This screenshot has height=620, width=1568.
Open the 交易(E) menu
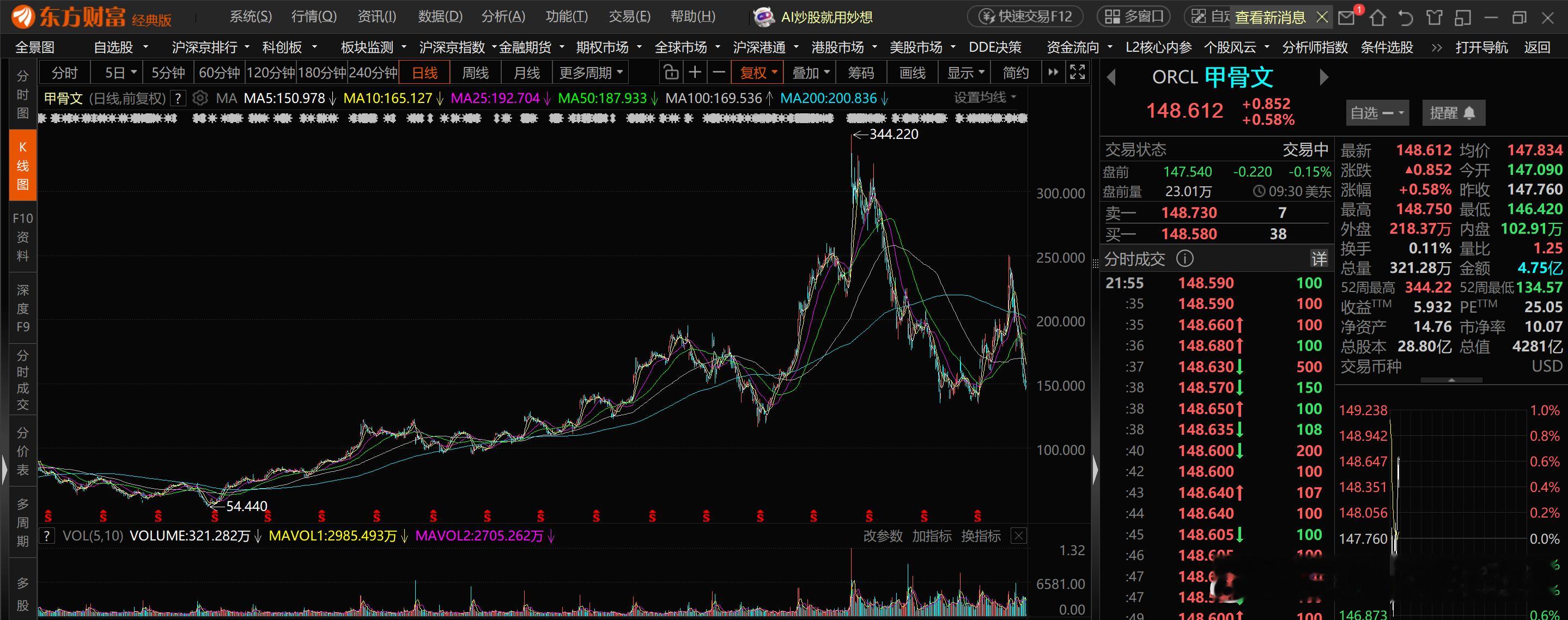[629, 17]
